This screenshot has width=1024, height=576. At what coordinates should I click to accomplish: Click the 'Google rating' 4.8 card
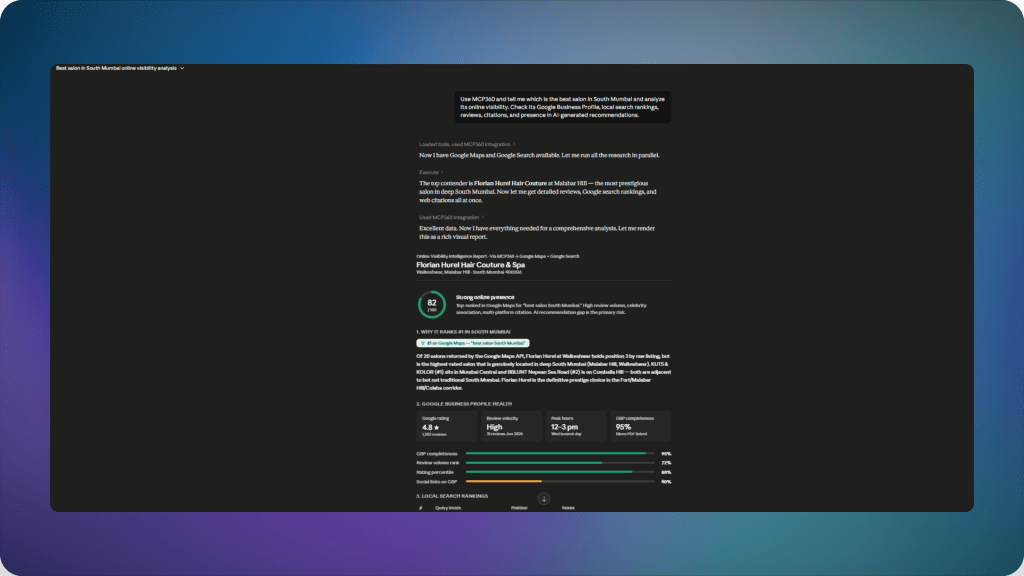447,426
